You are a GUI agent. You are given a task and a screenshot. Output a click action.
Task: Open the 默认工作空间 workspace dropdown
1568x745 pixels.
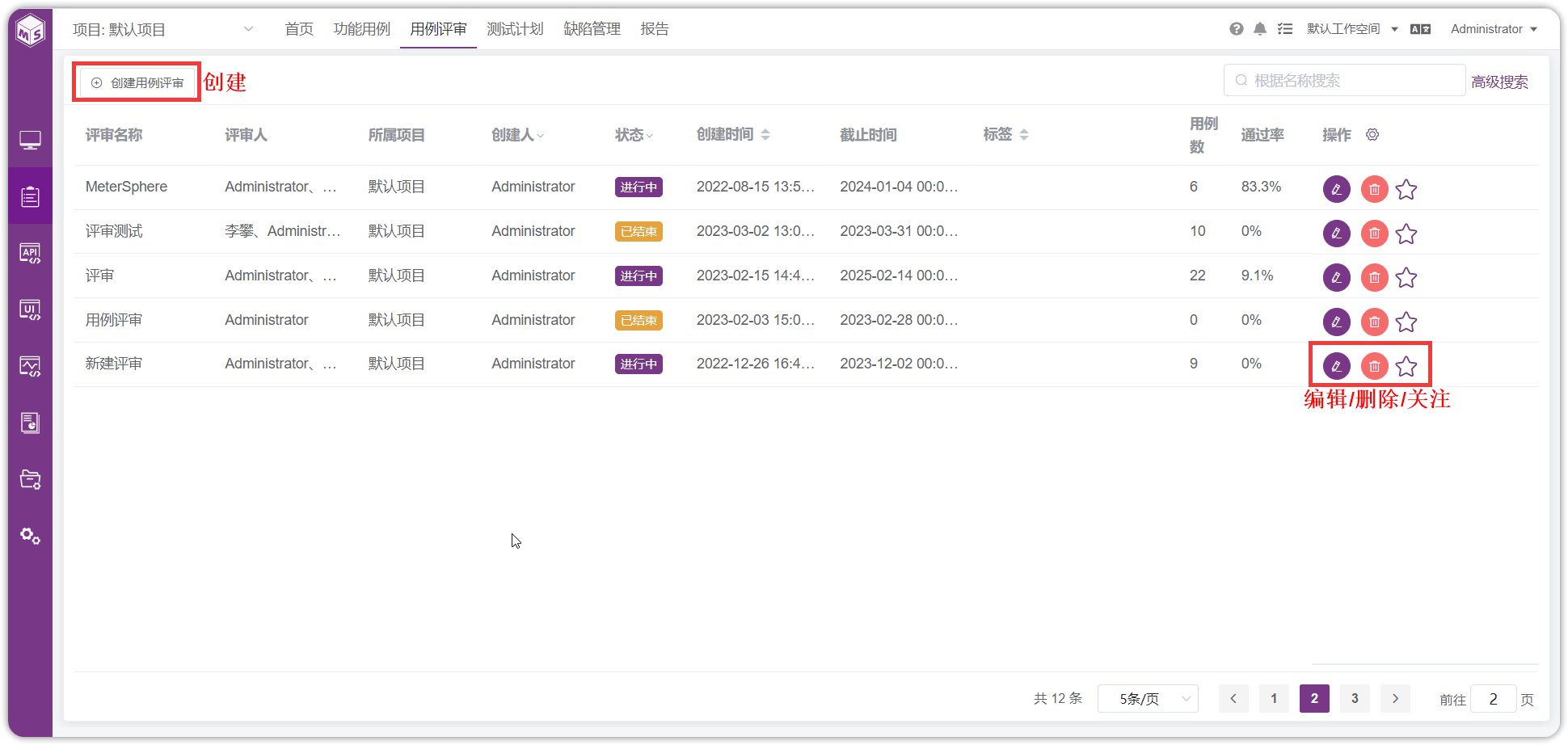(1352, 29)
